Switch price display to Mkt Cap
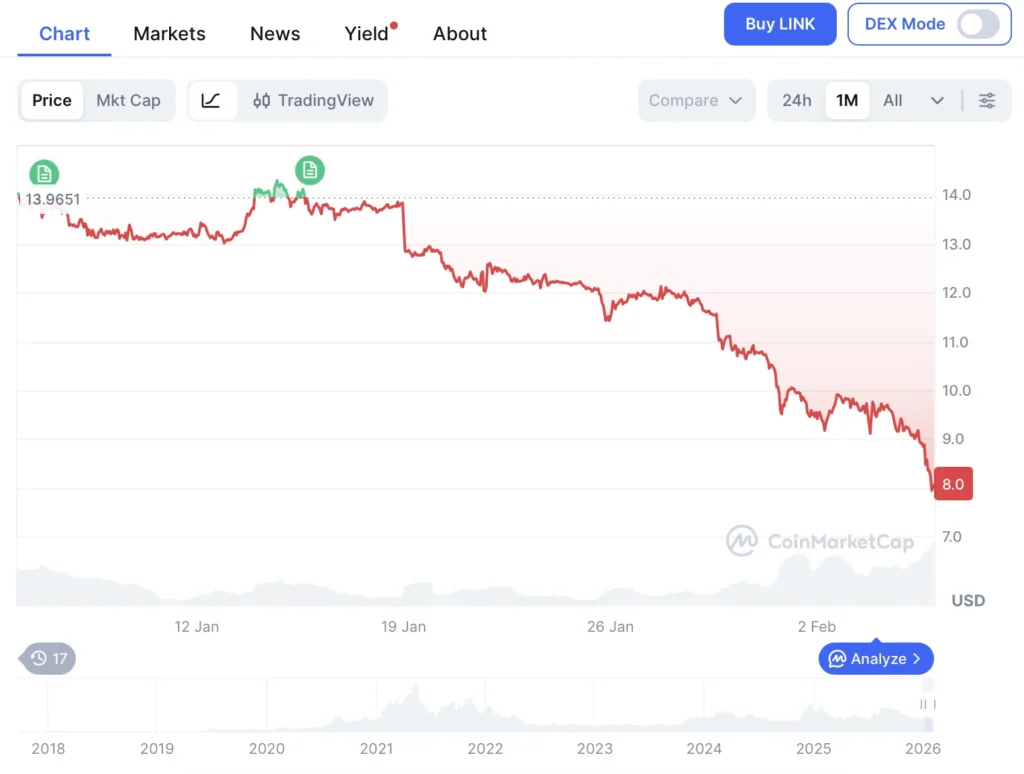The height and width of the screenshot is (774, 1024). (128, 101)
